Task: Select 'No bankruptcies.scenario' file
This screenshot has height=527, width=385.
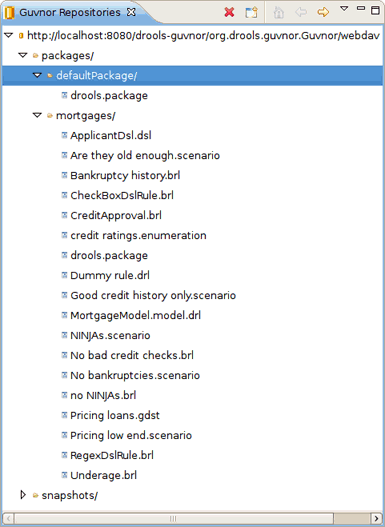Action: [x=135, y=375]
